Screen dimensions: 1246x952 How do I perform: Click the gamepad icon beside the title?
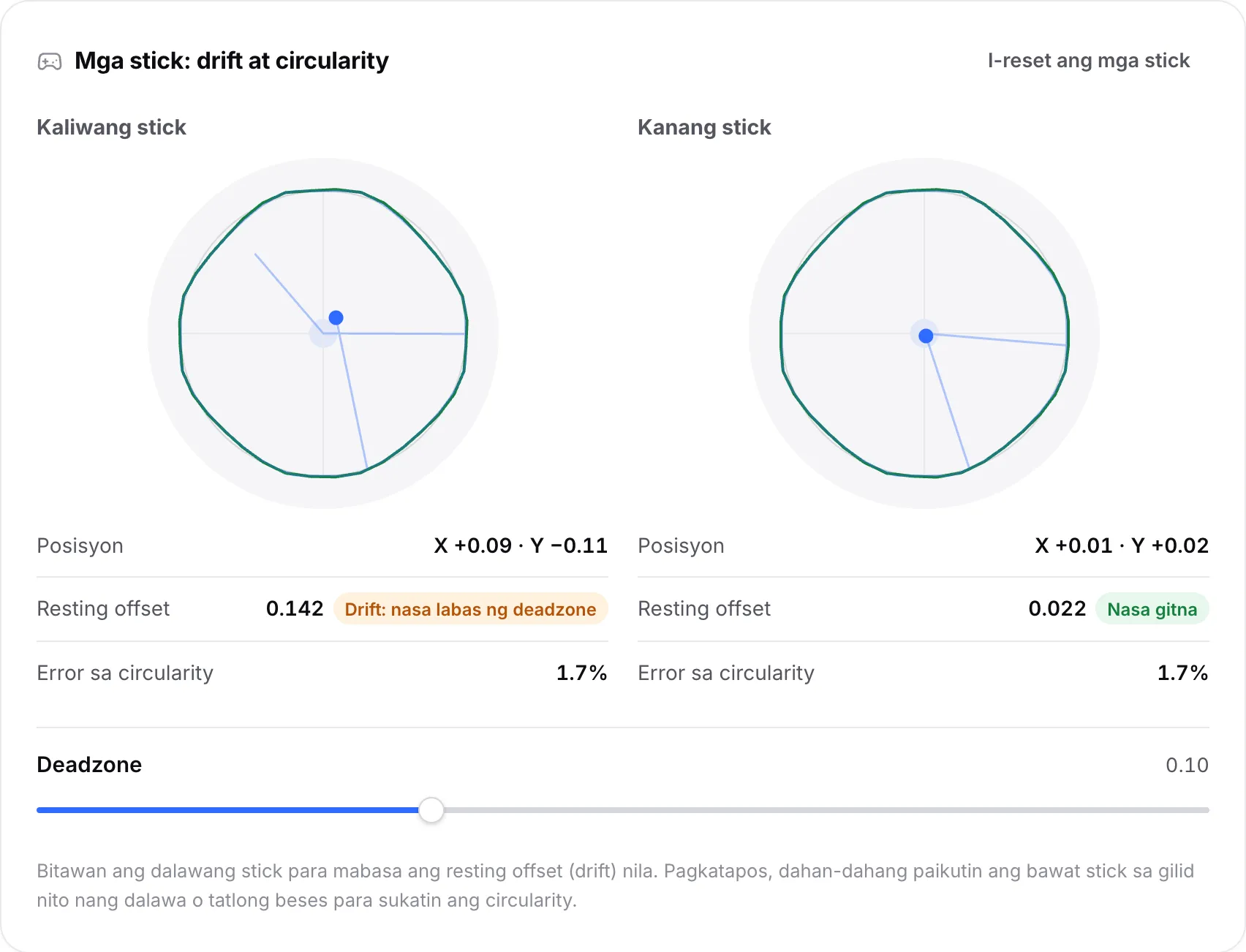pyautogui.click(x=50, y=61)
